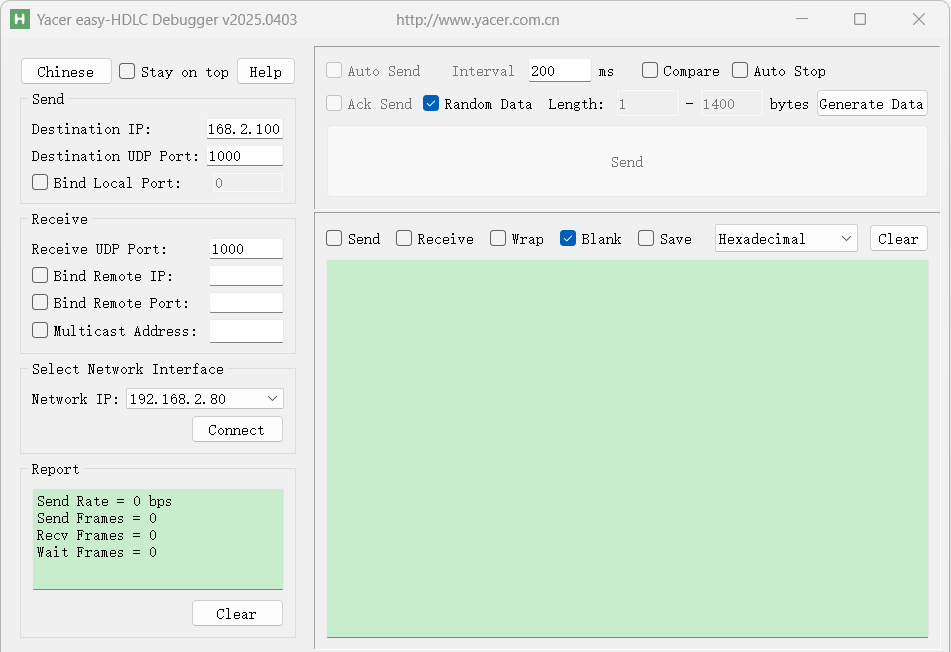Viewport: 951px width, 652px height.
Task: Click the Generate Data button
Action: point(872,103)
